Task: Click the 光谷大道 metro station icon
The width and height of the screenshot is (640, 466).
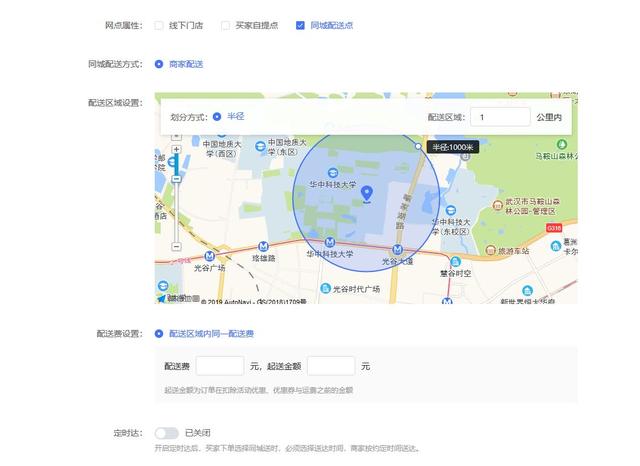Action: (x=397, y=249)
